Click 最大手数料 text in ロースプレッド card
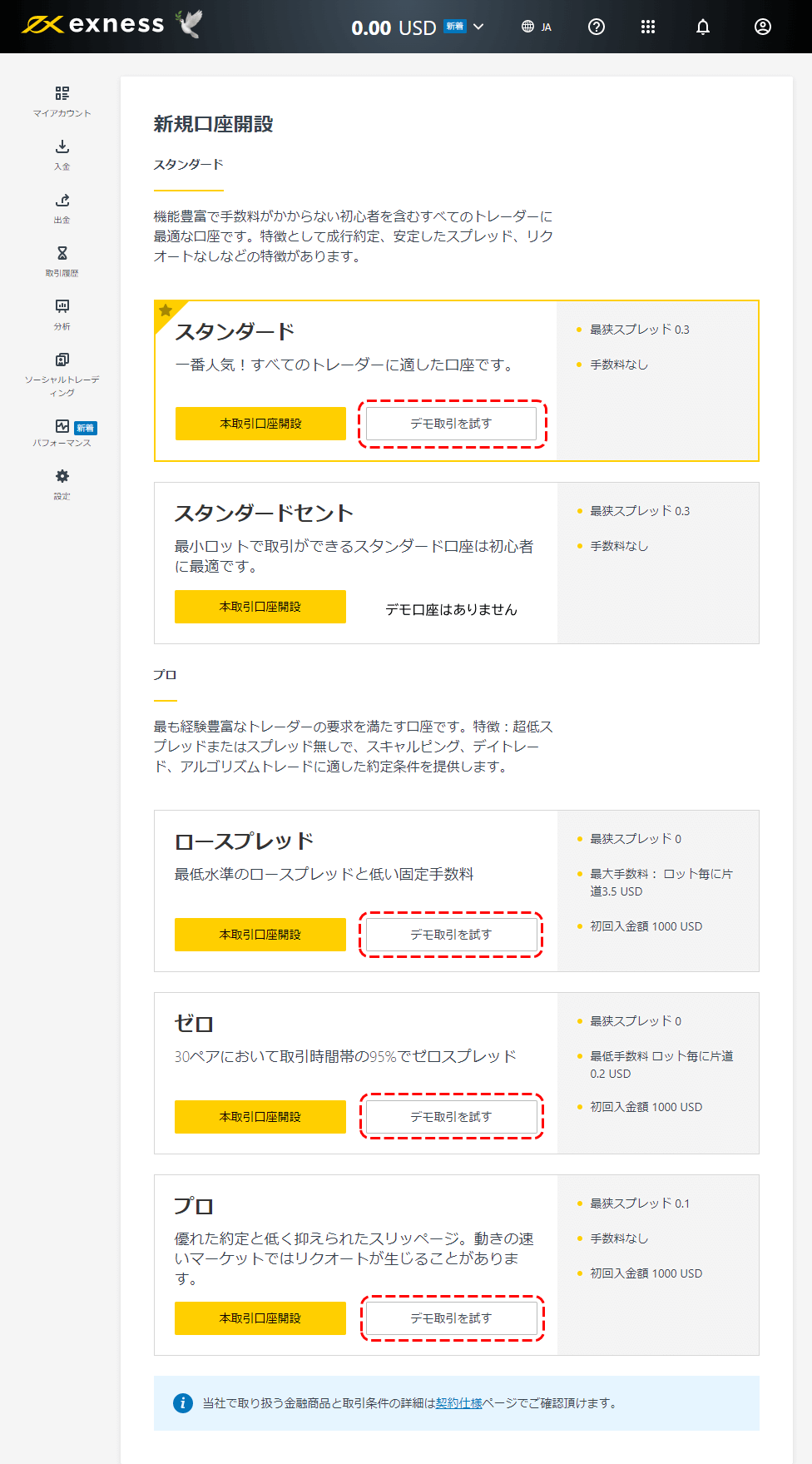The image size is (812, 1464). click(661, 882)
